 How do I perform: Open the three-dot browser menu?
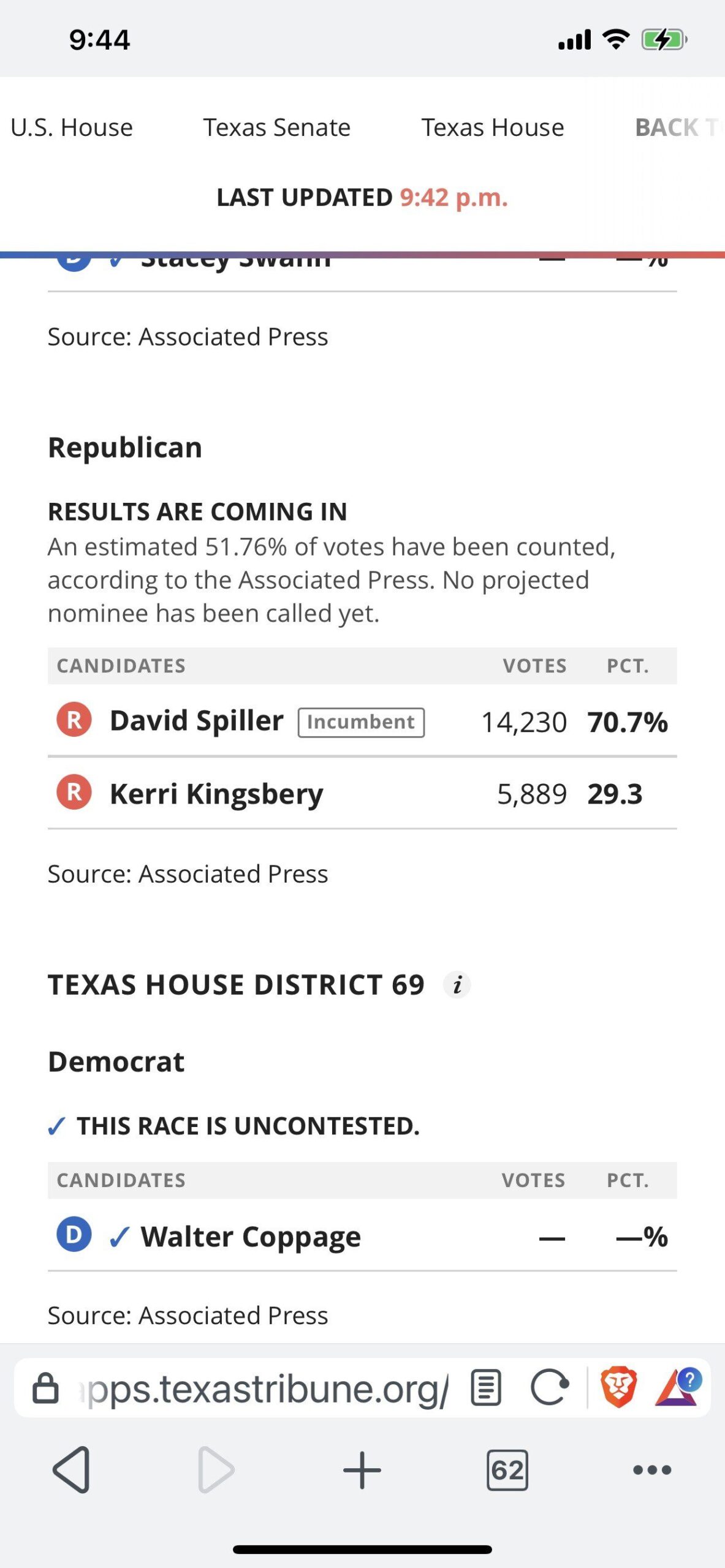[651, 1469]
